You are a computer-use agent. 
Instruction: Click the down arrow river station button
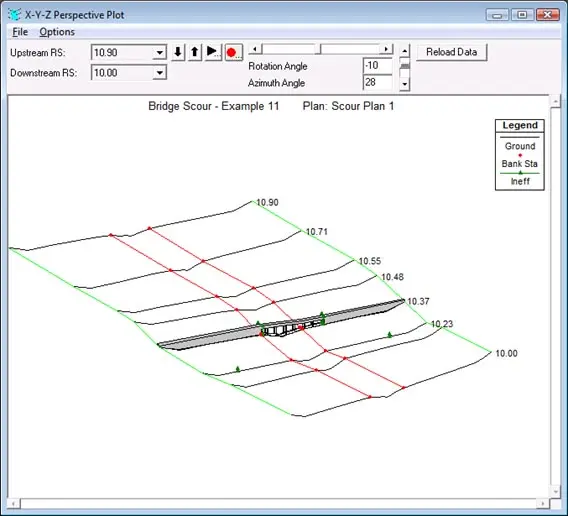(178, 52)
